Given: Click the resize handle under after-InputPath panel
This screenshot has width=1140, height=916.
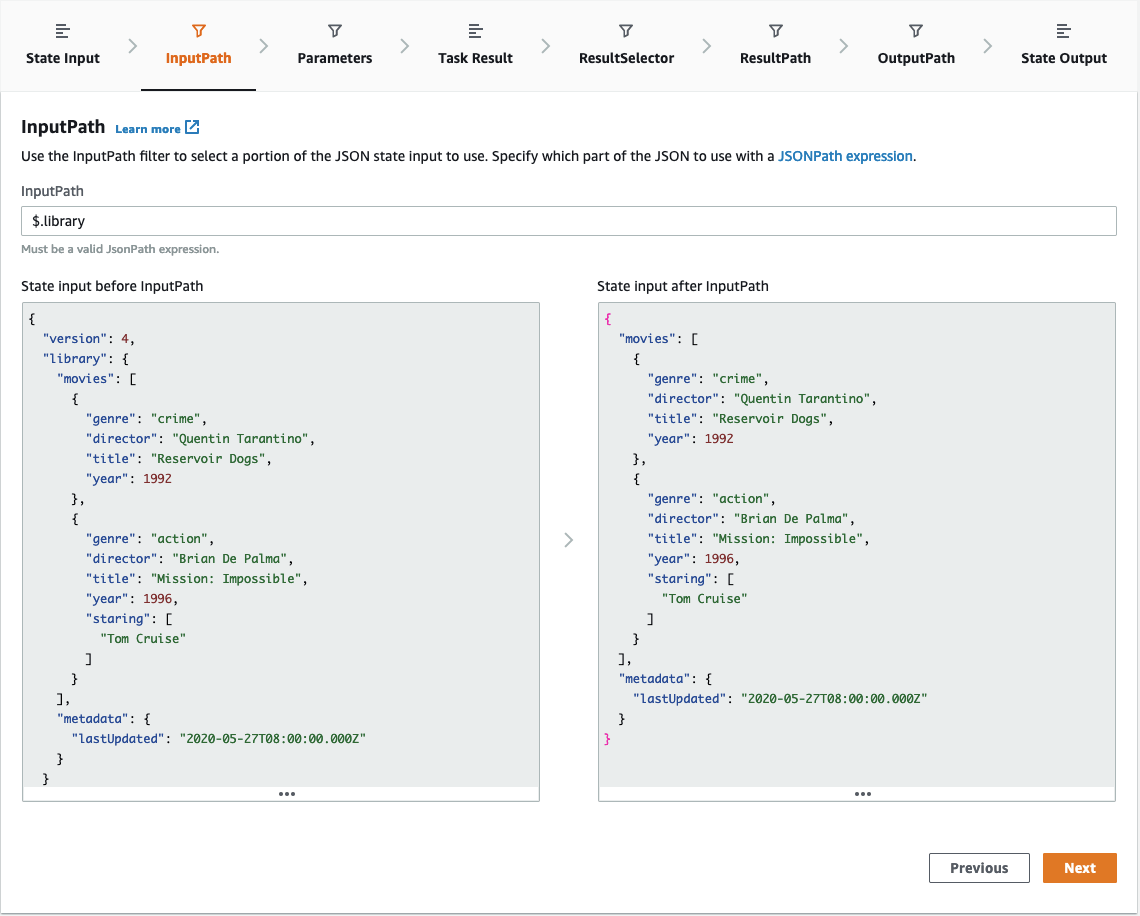Looking at the screenshot, I should [862, 794].
